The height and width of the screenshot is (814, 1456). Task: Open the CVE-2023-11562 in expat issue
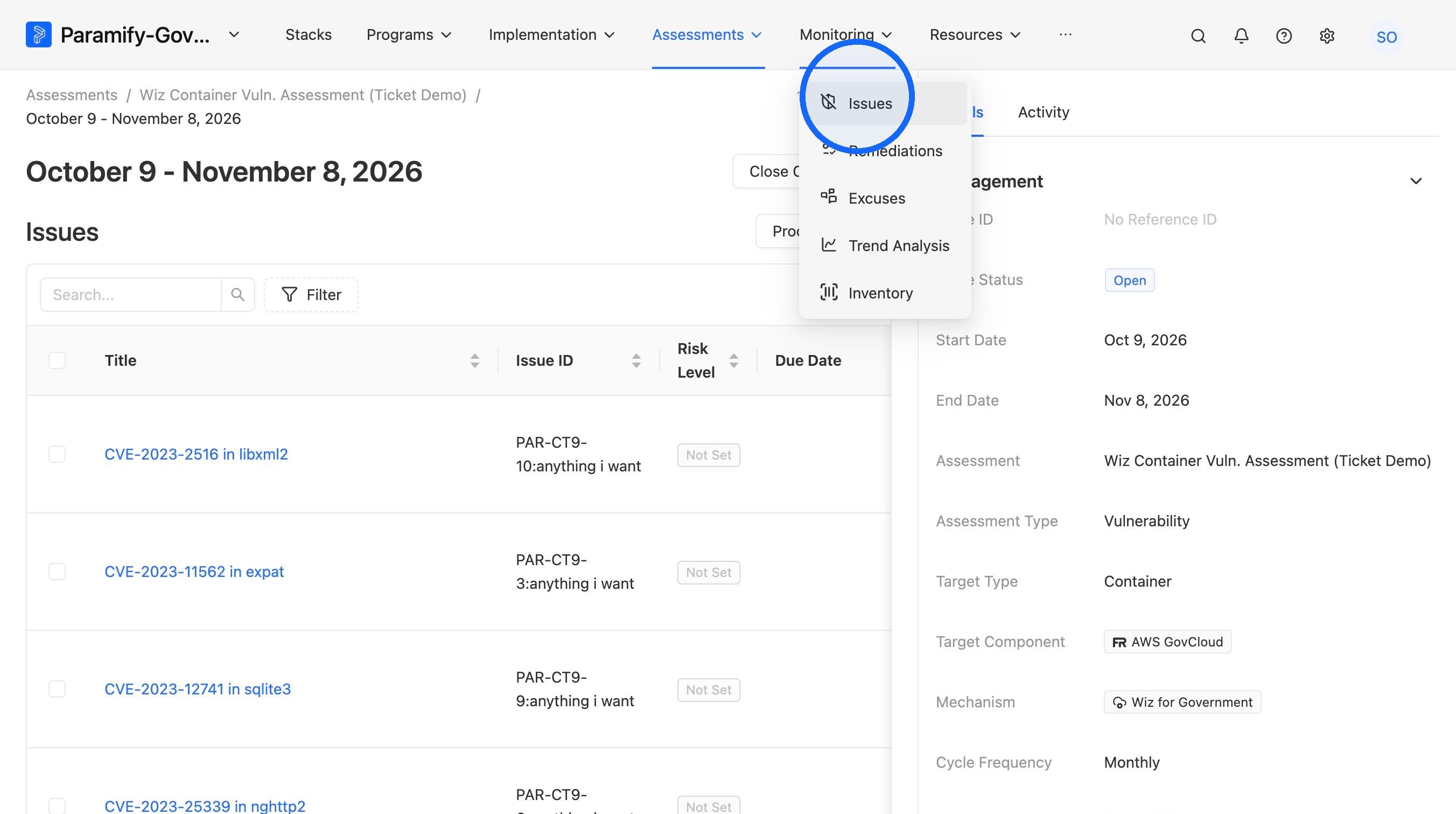click(194, 572)
